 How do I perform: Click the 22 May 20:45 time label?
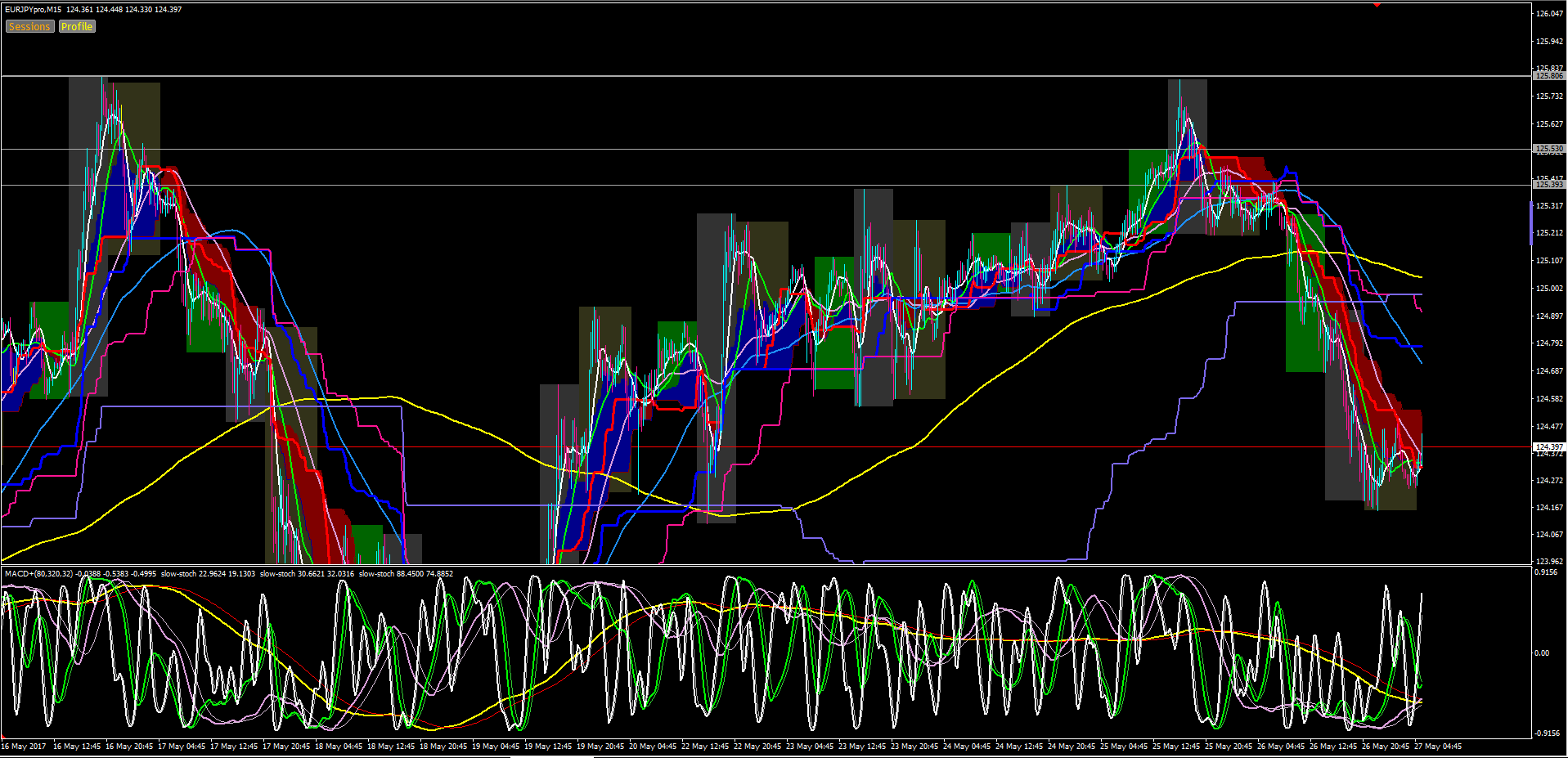pyautogui.click(x=757, y=747)
